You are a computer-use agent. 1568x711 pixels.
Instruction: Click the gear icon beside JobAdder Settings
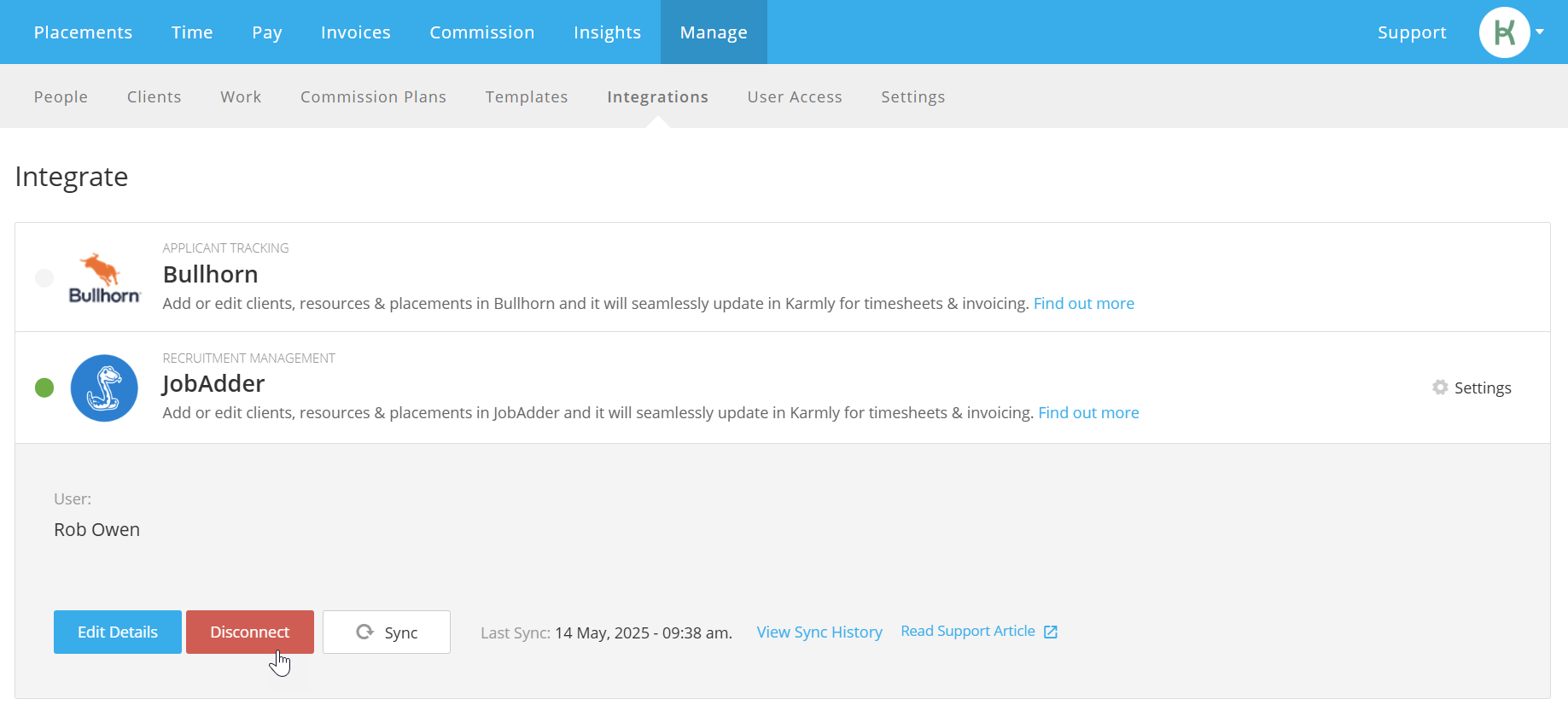(x=1440, y=388)
